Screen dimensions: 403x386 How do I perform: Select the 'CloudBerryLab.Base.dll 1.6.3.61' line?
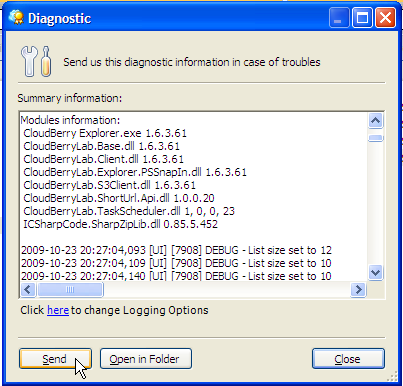[101, 146]
